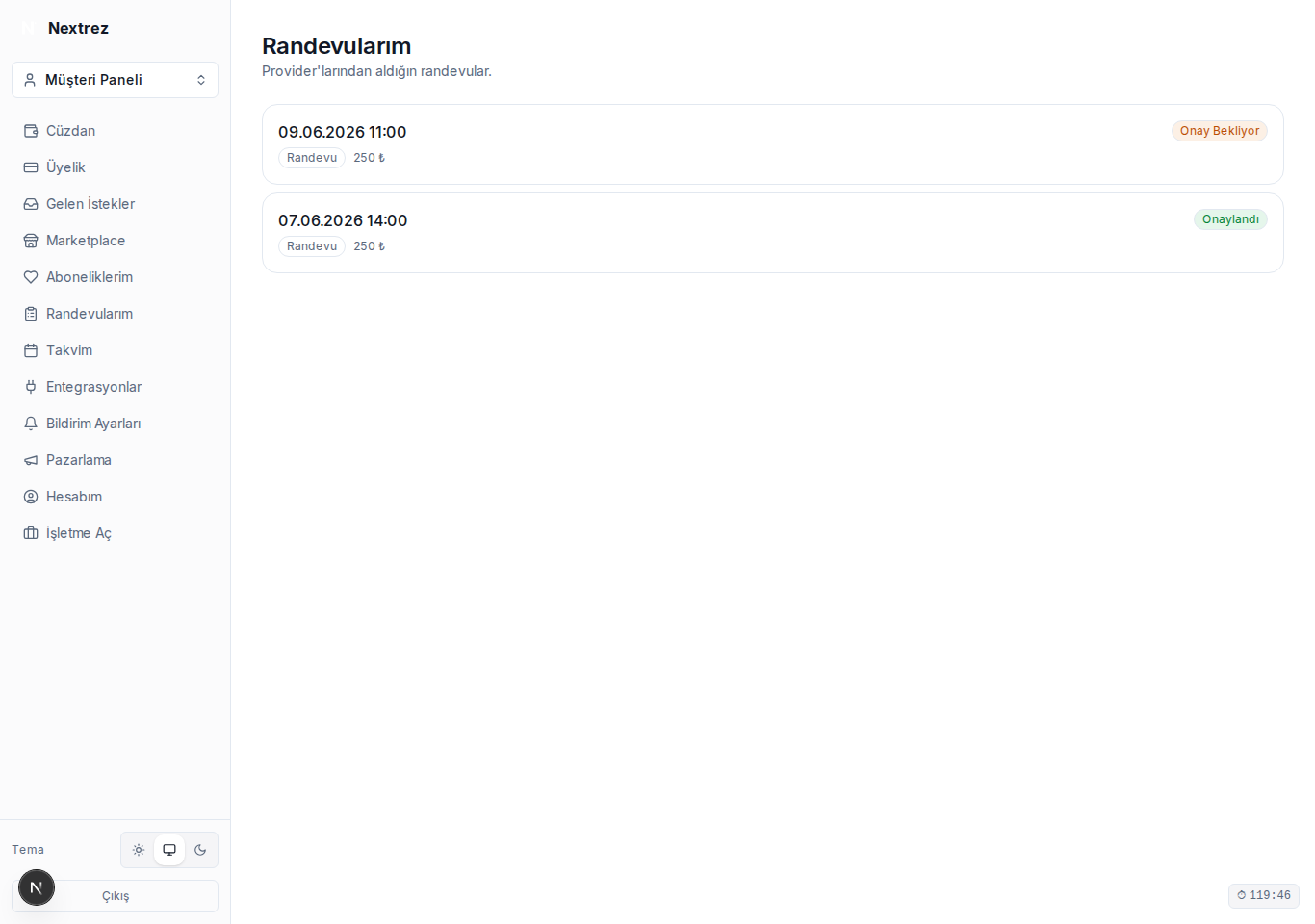Click the Pazarlama megaphone icon
The width and height of the screenshot is (1315, 924).
point(31,460)
